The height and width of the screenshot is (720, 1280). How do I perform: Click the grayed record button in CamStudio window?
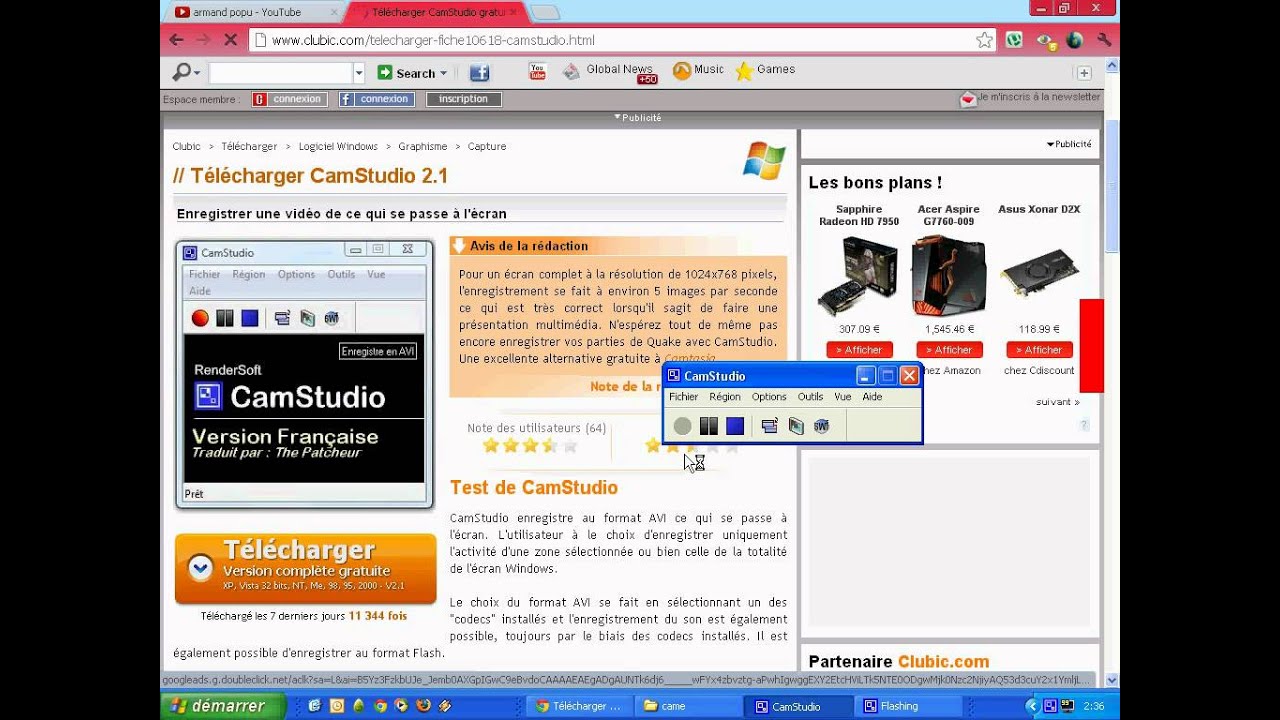click(682, 426)
